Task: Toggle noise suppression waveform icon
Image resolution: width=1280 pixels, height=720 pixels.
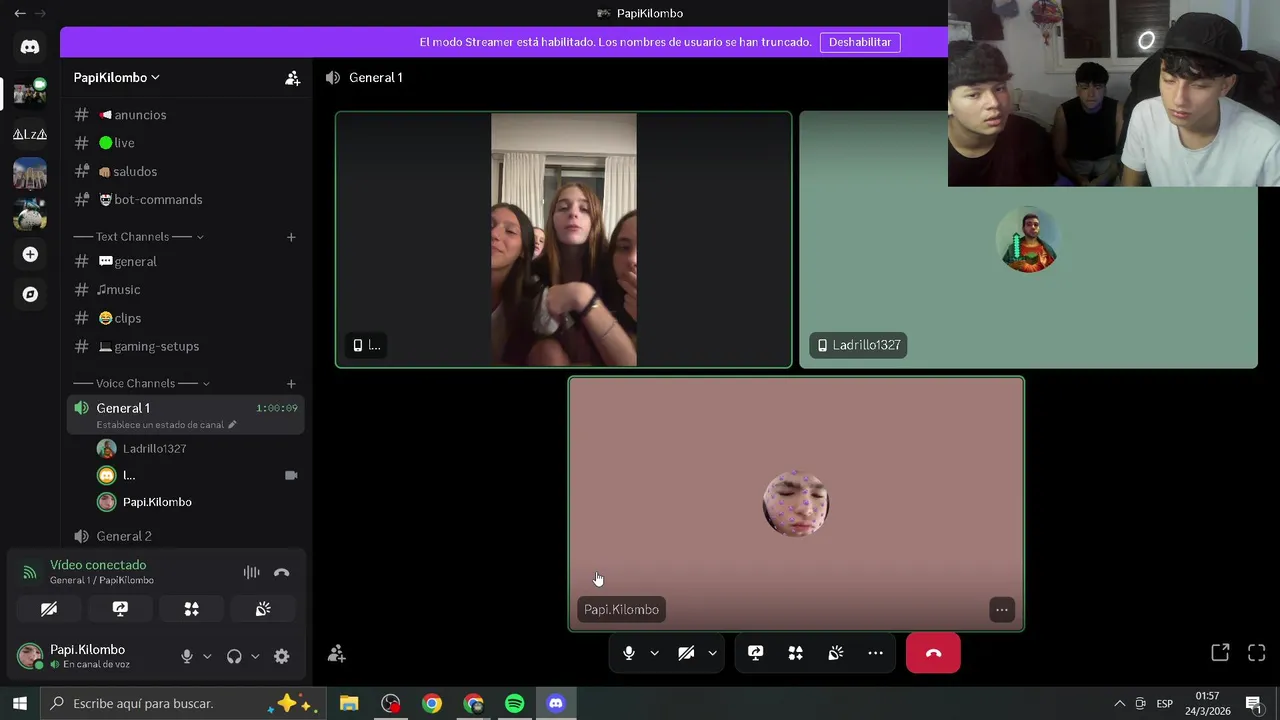Action: [x=251, y=572]
